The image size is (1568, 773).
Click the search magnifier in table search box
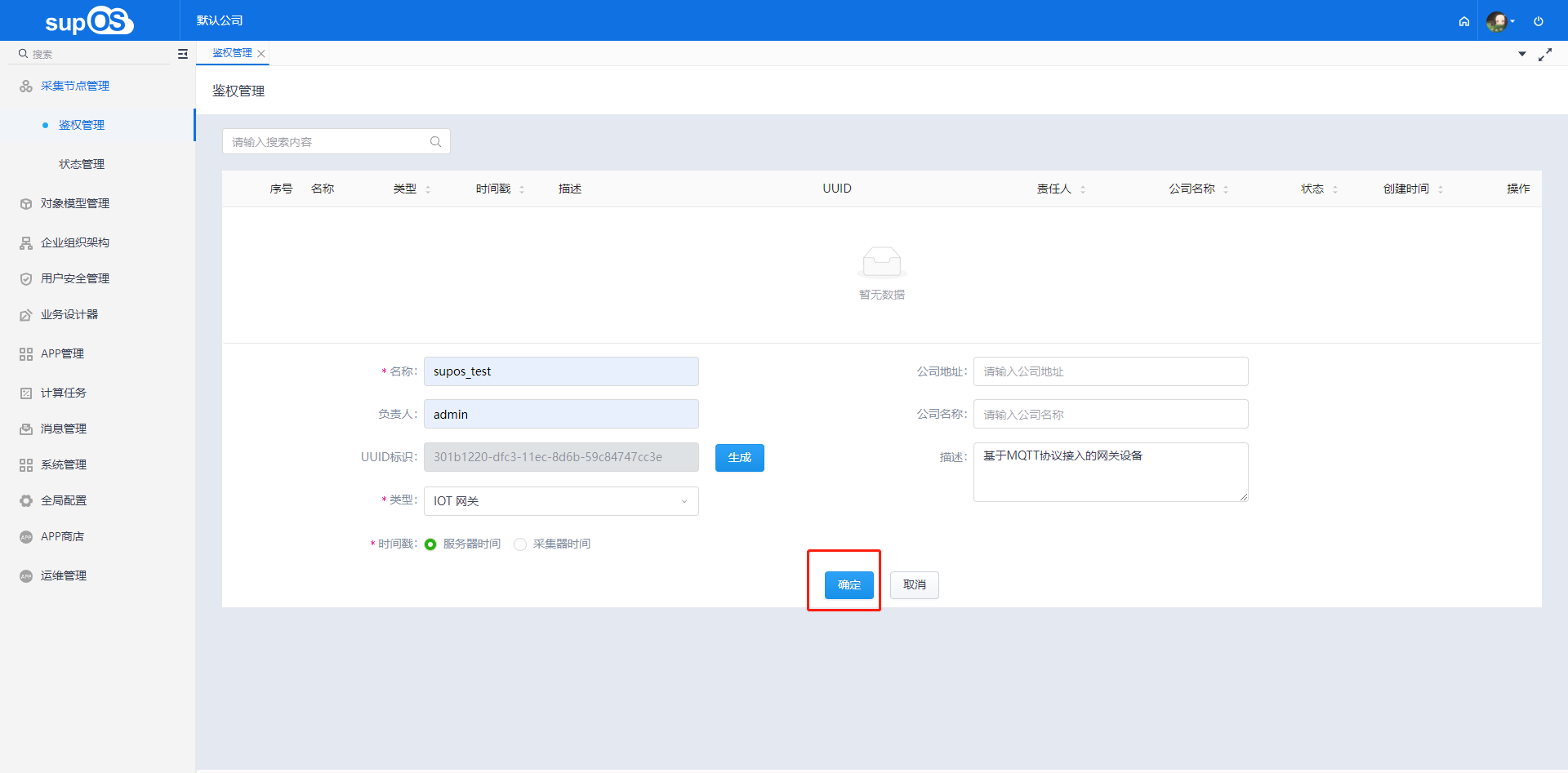point(435,141)
